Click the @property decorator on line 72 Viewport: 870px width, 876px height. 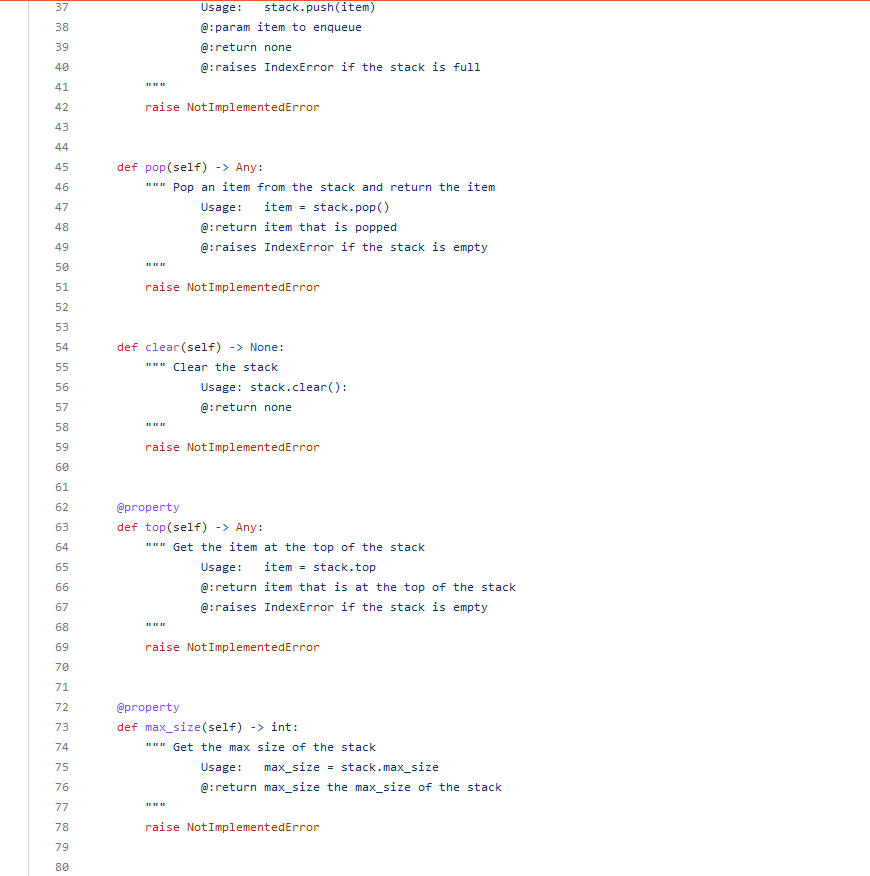147,707
